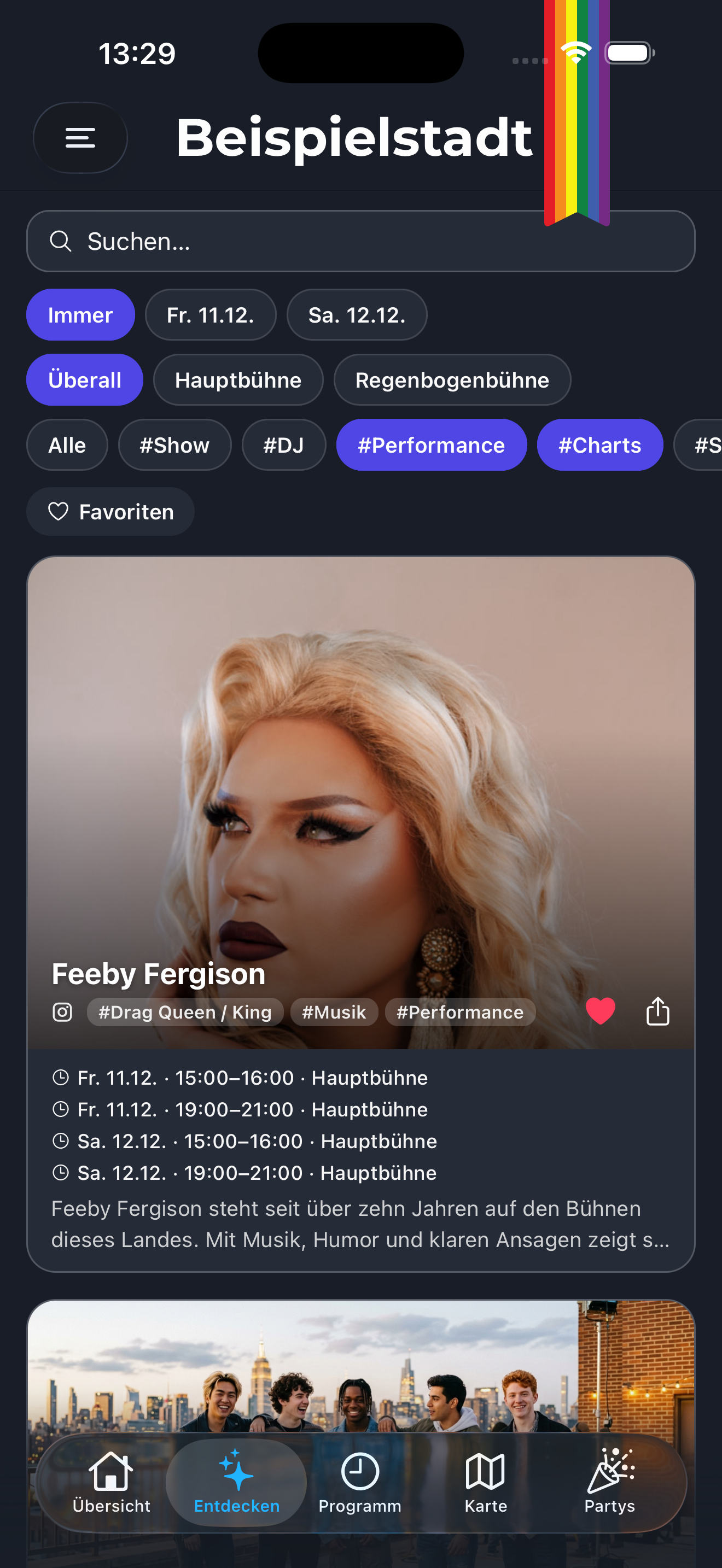The height and width of the screenshot is (1568, 722).
Task: Open the Partys tab
Action: click(609, 1482)
